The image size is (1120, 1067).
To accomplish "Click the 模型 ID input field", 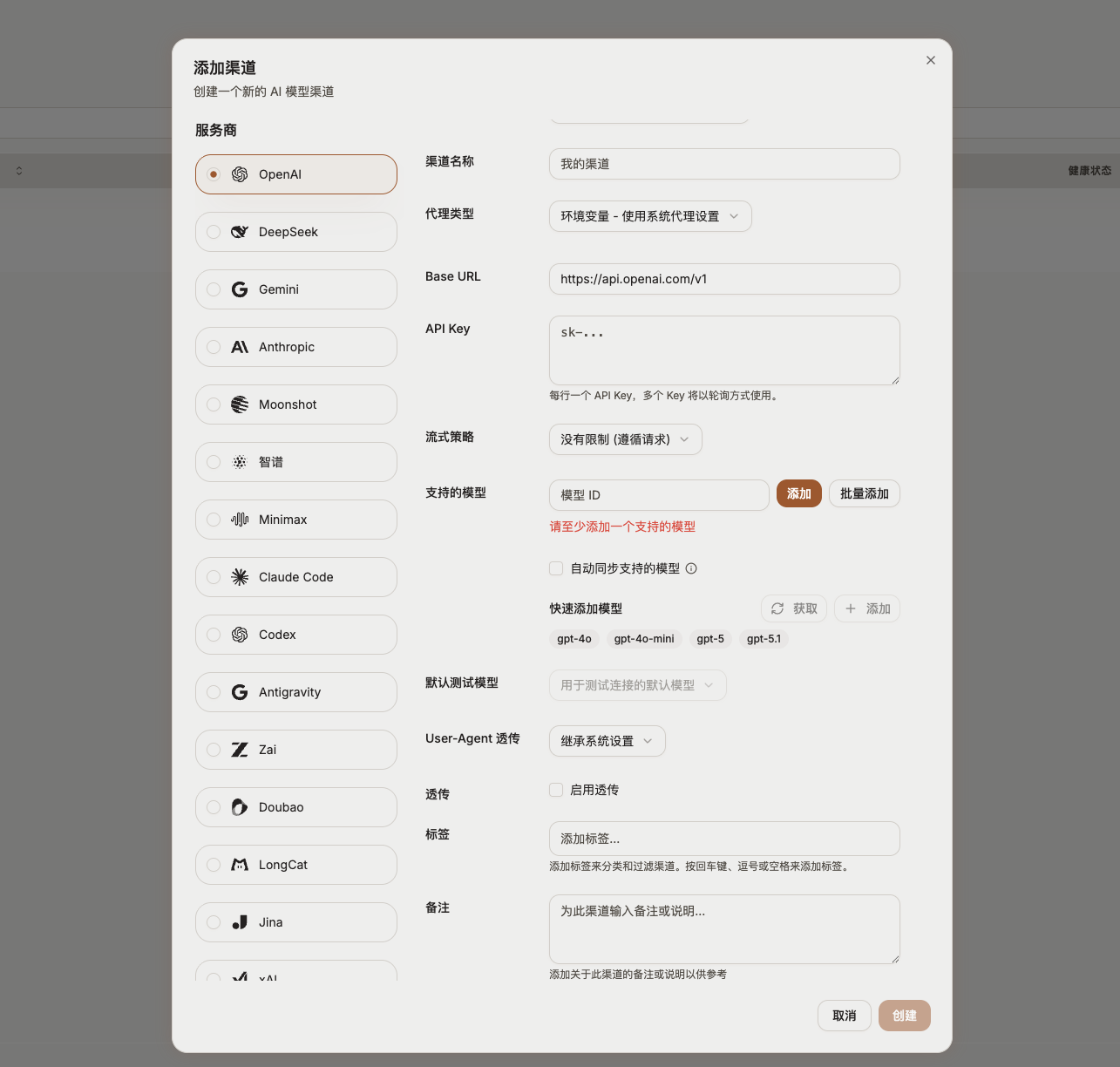I will 659,495.
